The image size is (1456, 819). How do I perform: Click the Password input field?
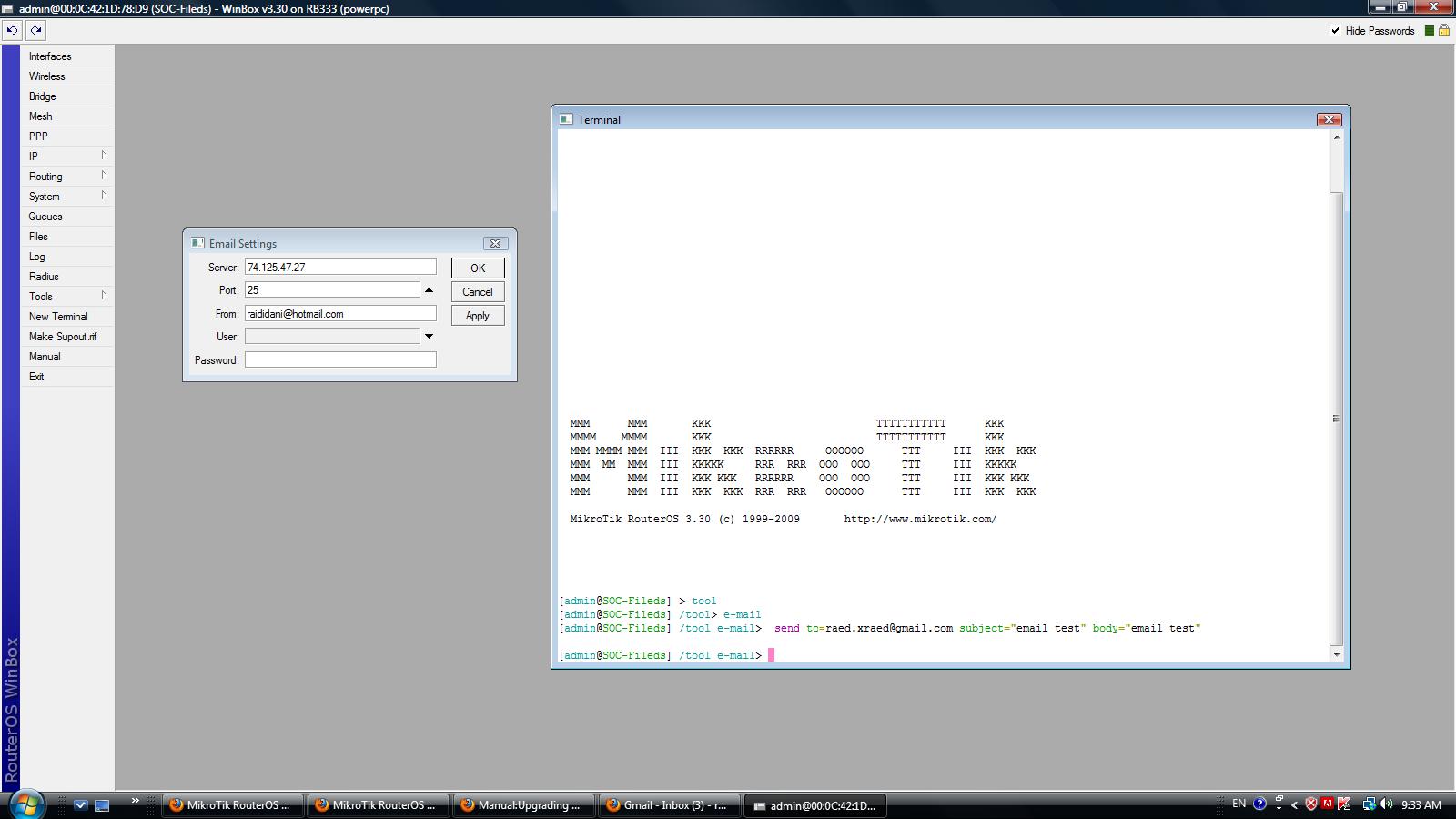[340, 359]
